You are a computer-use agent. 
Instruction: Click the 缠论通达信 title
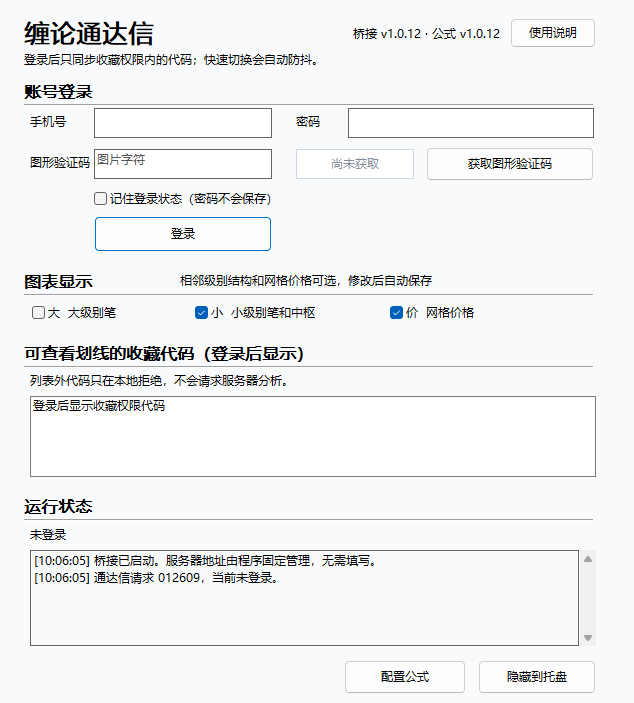coord(89,34)
